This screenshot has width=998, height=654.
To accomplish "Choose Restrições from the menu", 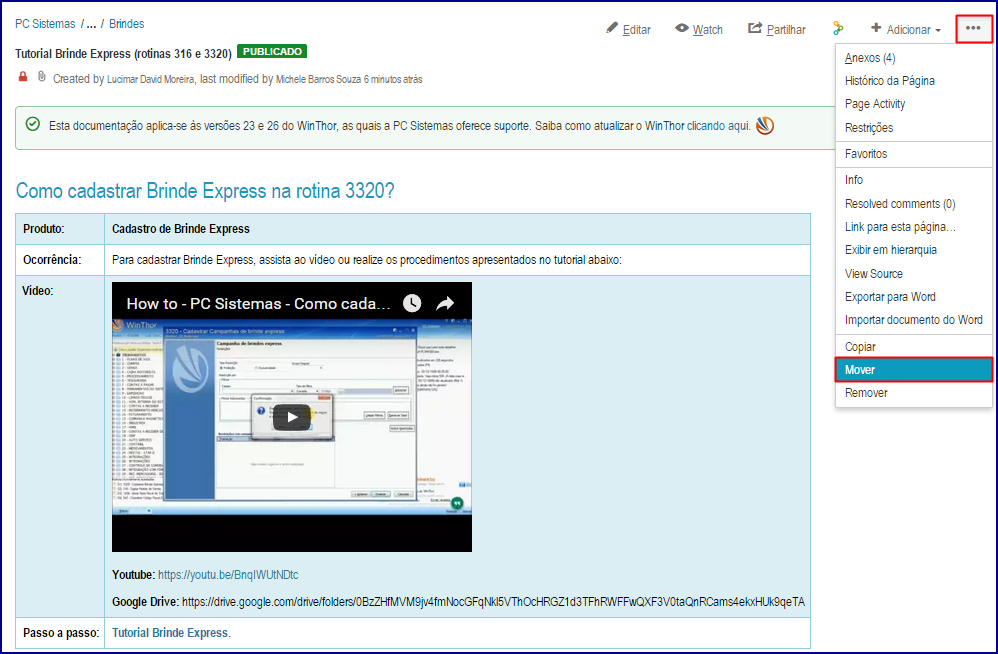I will [913, 127].
